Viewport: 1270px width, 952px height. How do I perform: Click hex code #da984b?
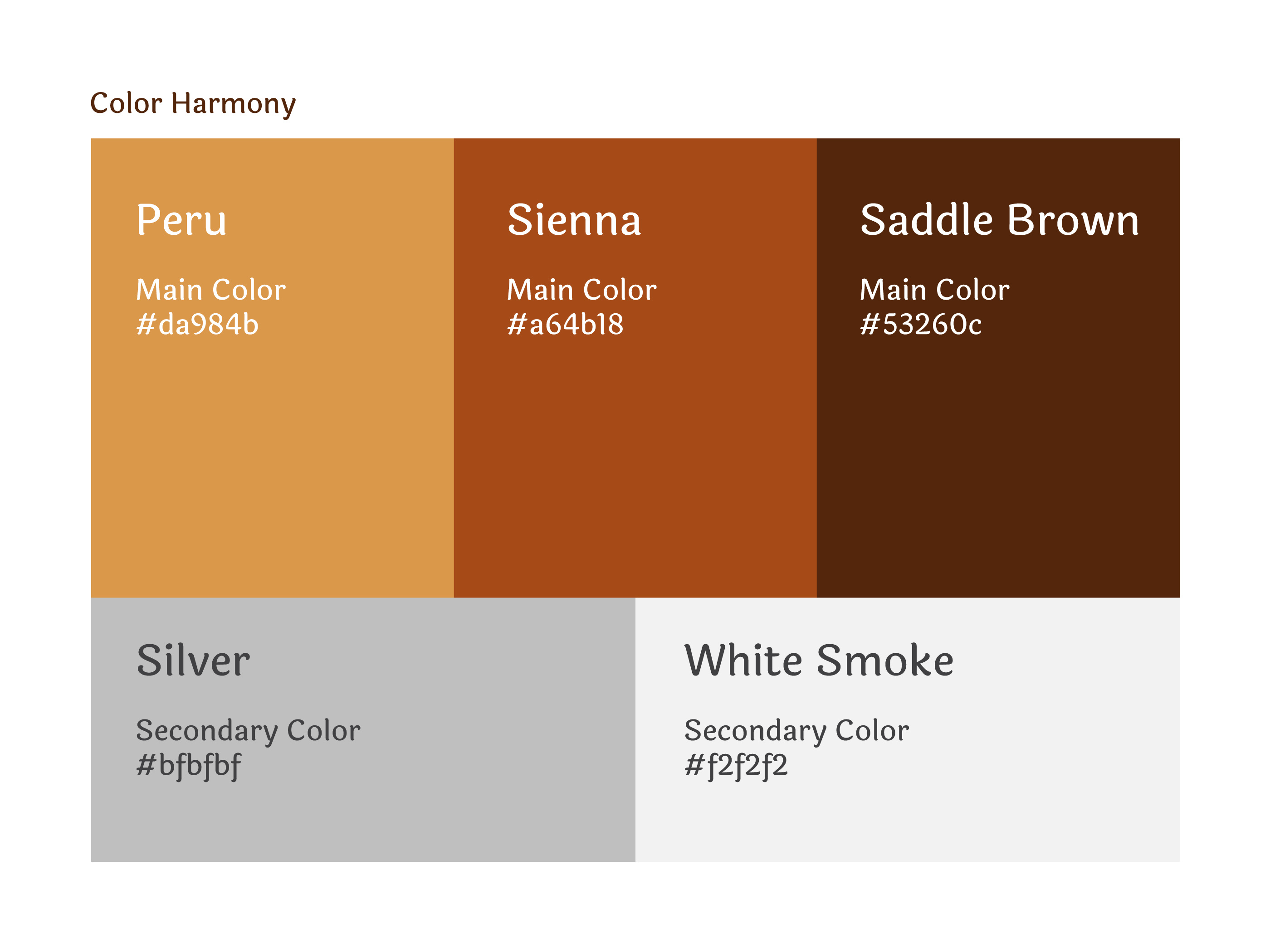pos(197,324)
